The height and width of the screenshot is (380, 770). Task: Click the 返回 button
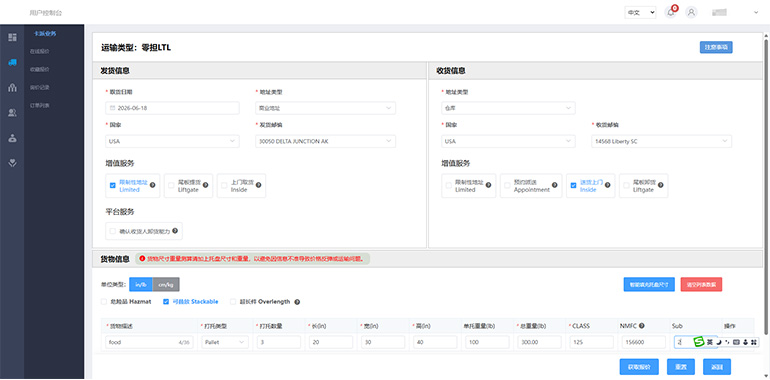click(717, 367)
